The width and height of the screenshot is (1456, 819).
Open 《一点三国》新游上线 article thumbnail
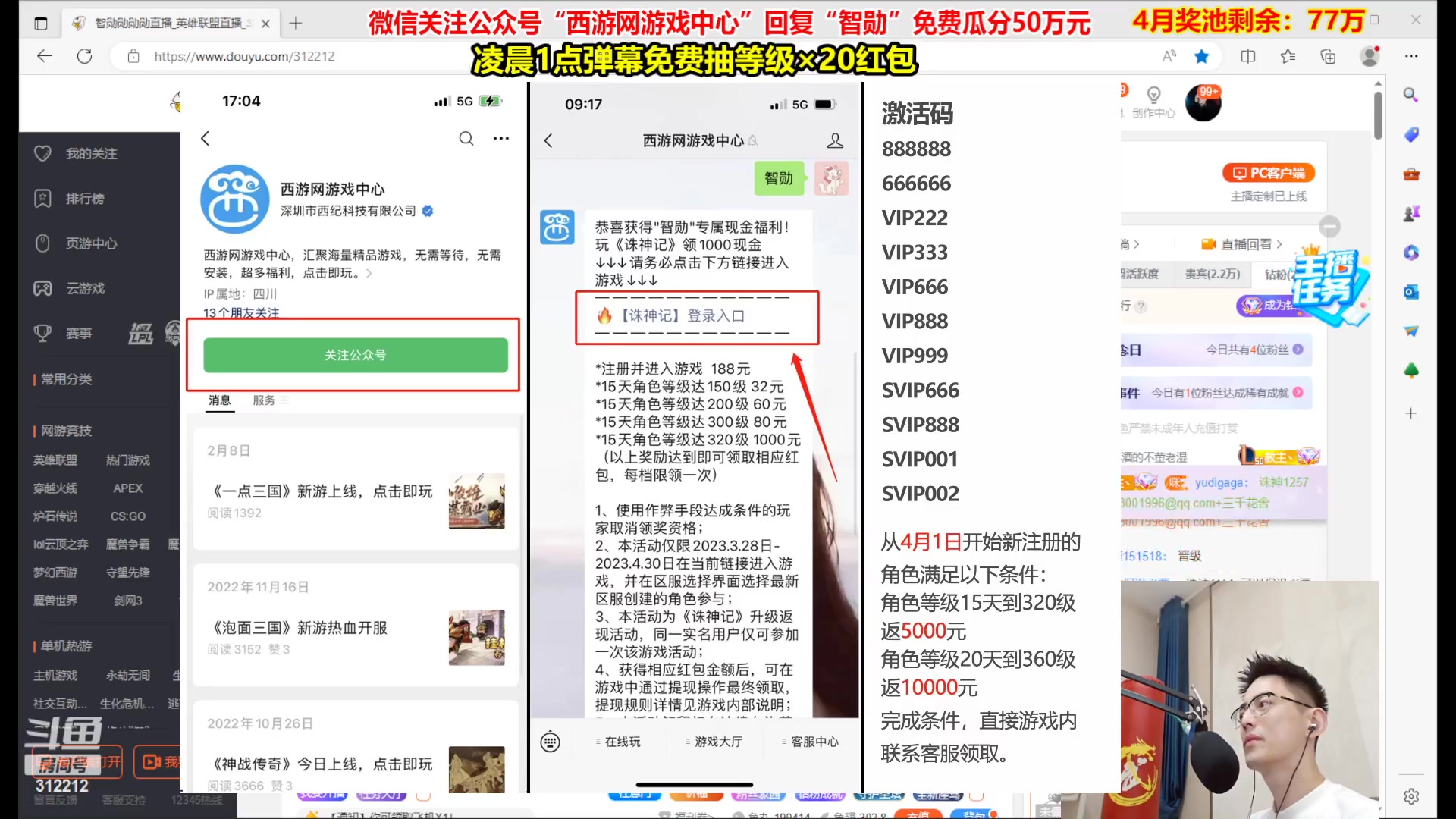coord(476,501)
